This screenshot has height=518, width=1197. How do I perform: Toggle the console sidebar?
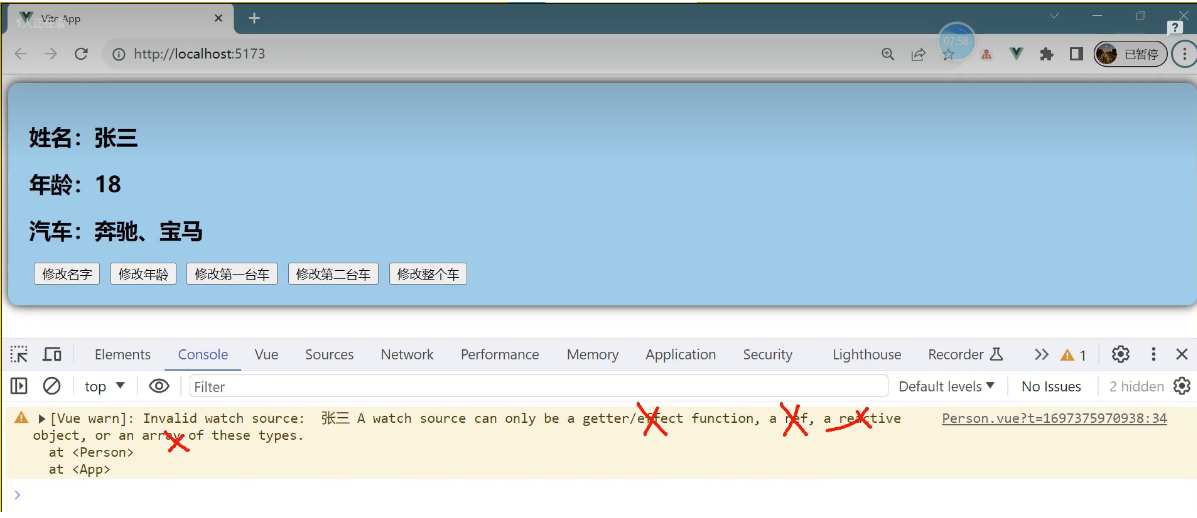tap(19, 386)
